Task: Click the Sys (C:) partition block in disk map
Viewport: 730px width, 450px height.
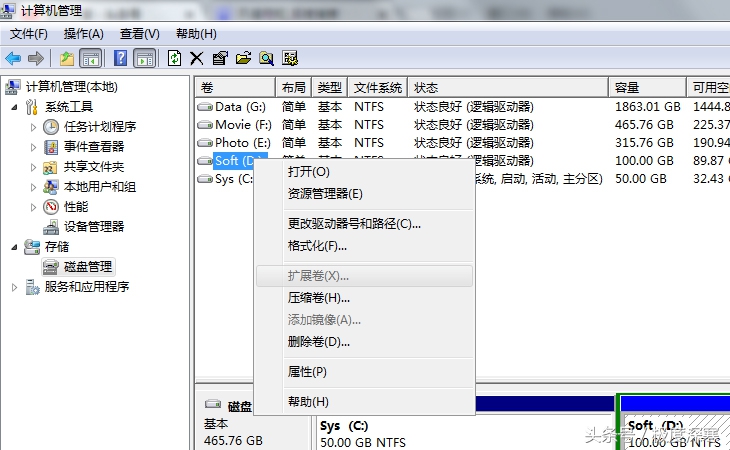Action: click(466, 434)
